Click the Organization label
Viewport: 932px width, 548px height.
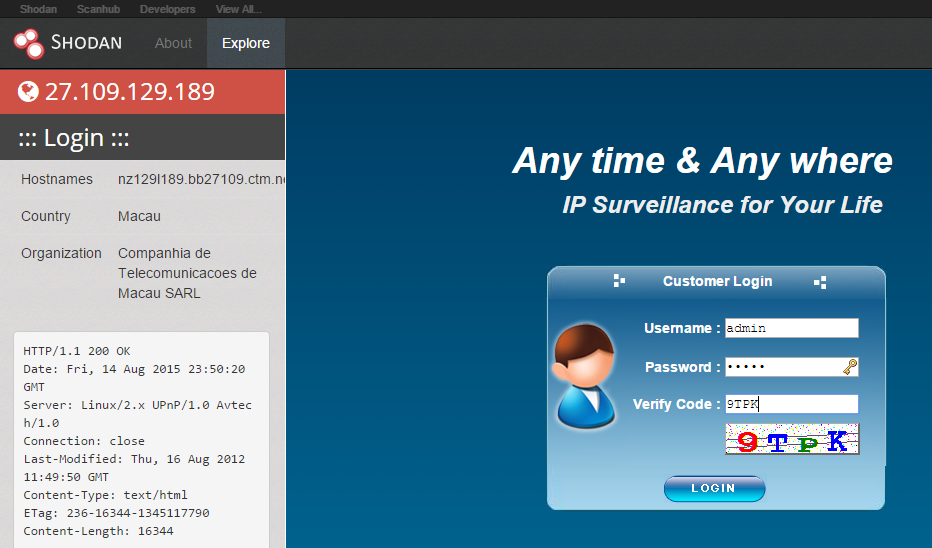pos(61,253)
